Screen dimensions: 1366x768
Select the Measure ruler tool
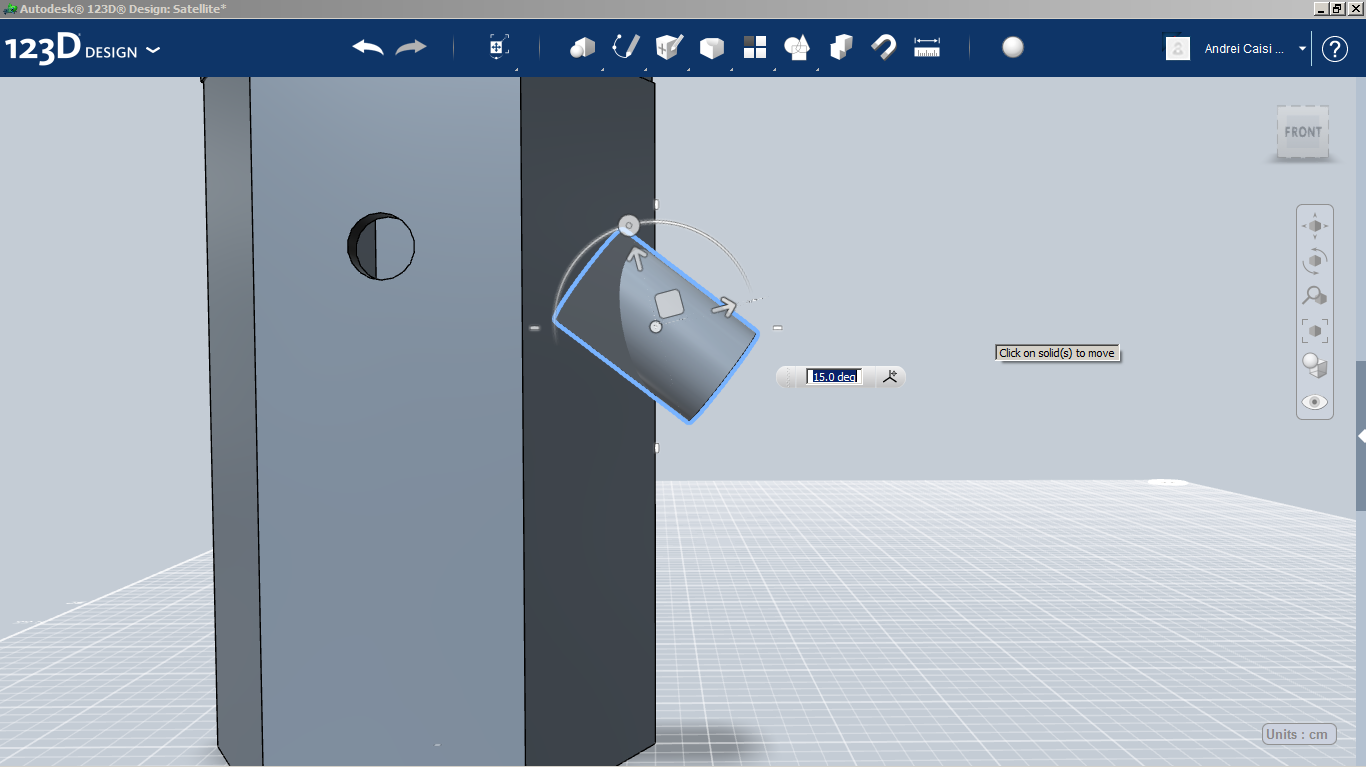click(927, 47)
